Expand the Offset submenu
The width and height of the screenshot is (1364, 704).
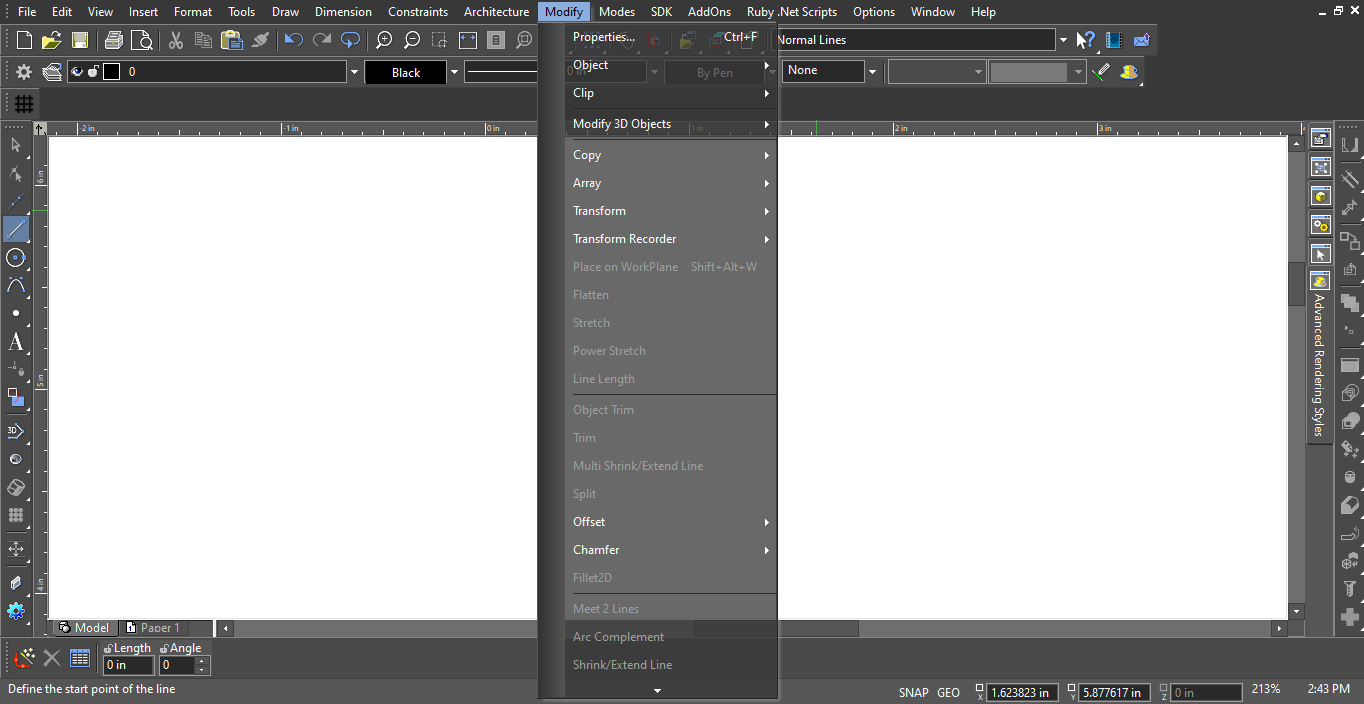point(671,522)
